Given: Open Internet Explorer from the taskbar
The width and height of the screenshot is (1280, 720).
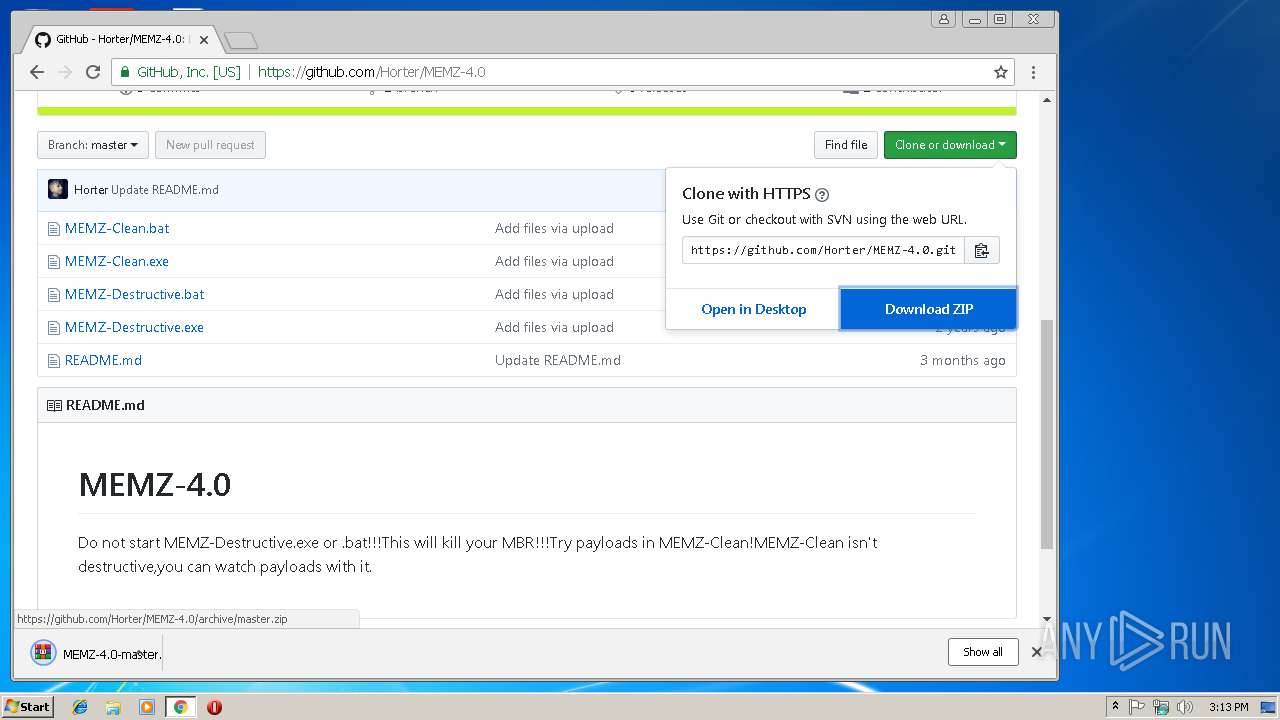Looking at the screenshot, I should point(80,707).
